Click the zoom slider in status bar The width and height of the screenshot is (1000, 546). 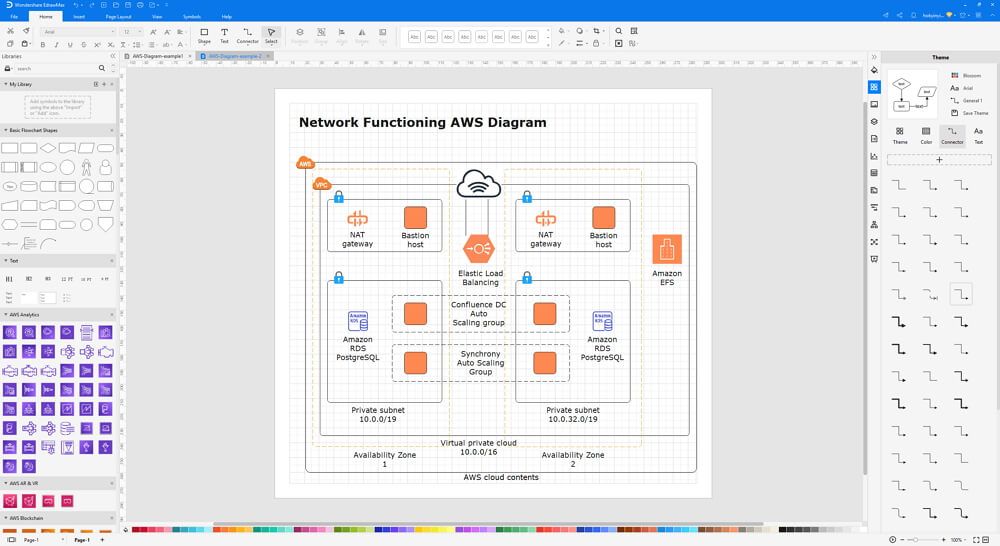[x=923, y=540]
